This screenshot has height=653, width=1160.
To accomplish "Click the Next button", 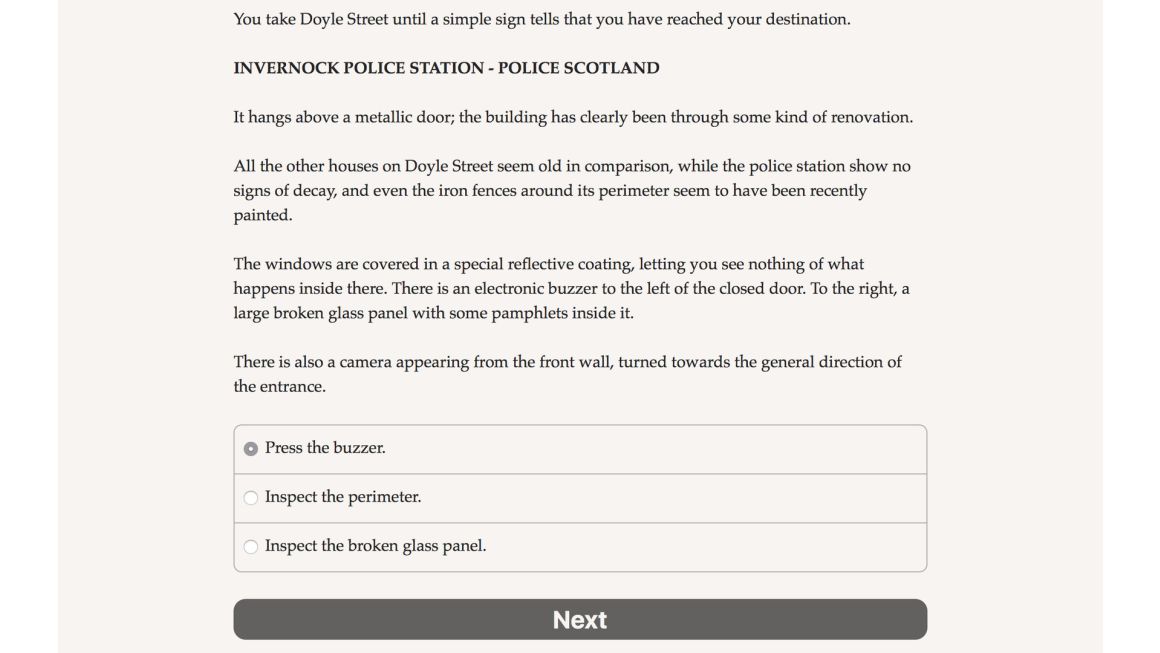I will 580,619.
